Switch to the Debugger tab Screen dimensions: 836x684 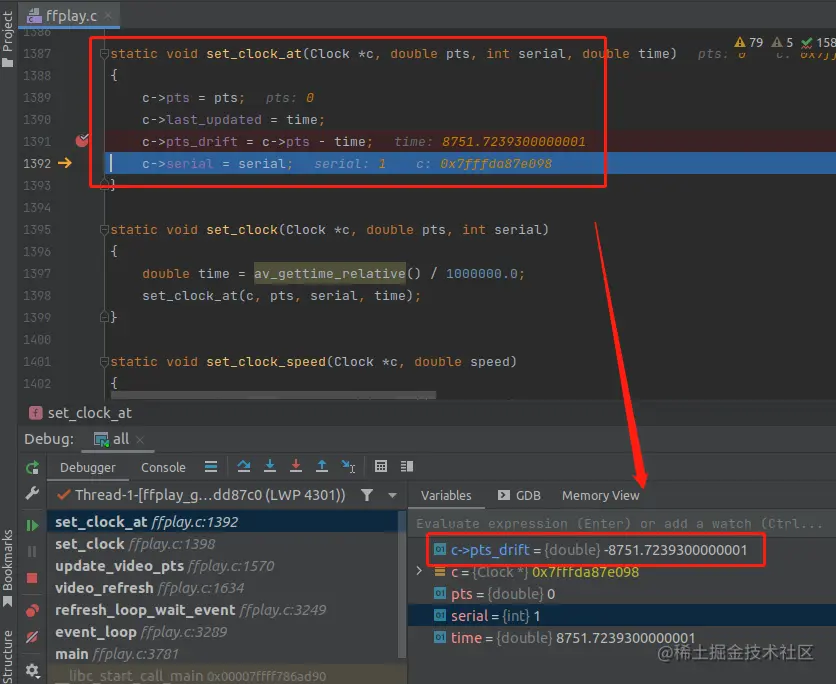pos(87,468)
